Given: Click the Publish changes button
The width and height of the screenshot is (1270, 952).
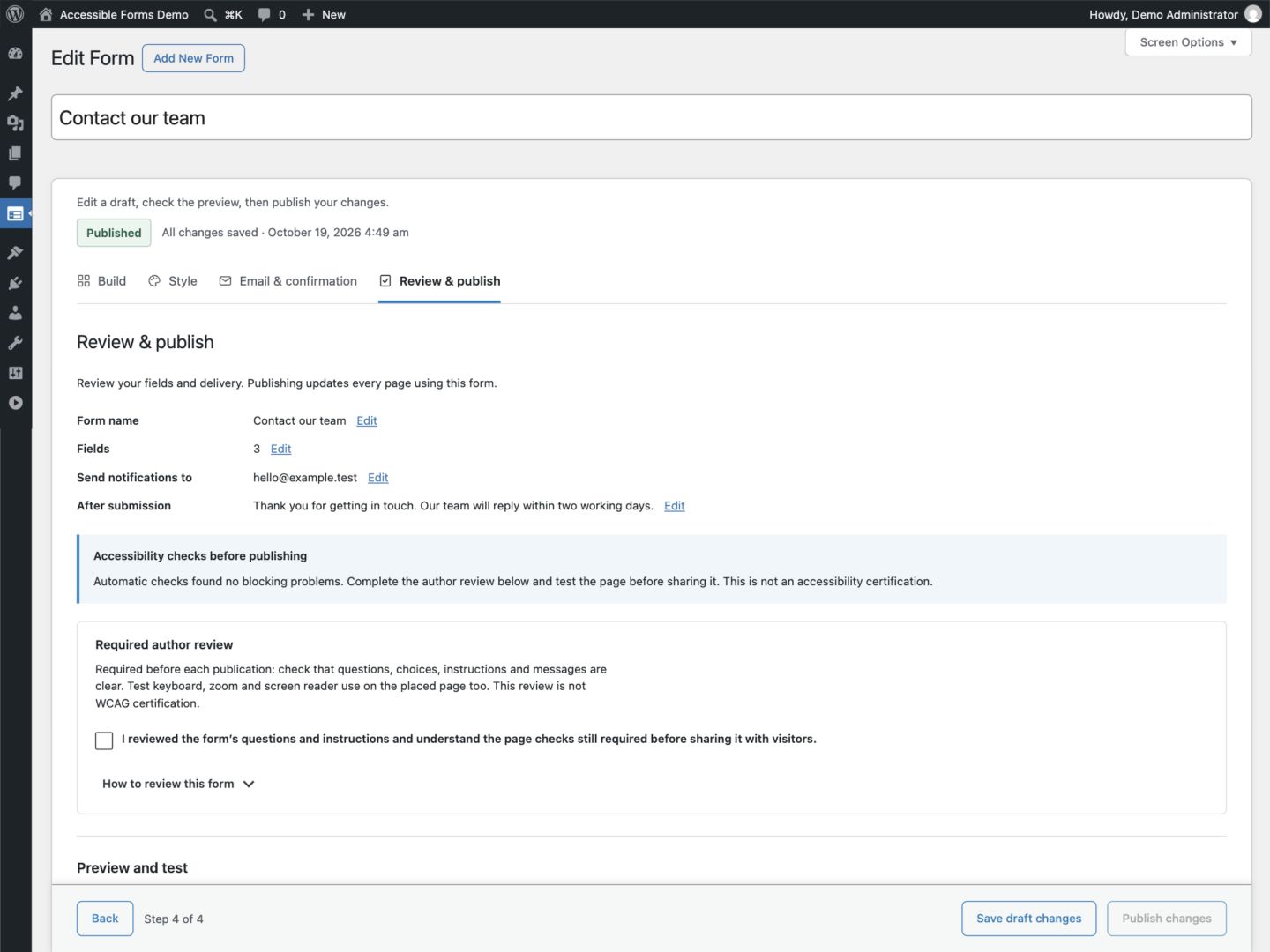Looking at the screenshot, I should pos(1167,919).
